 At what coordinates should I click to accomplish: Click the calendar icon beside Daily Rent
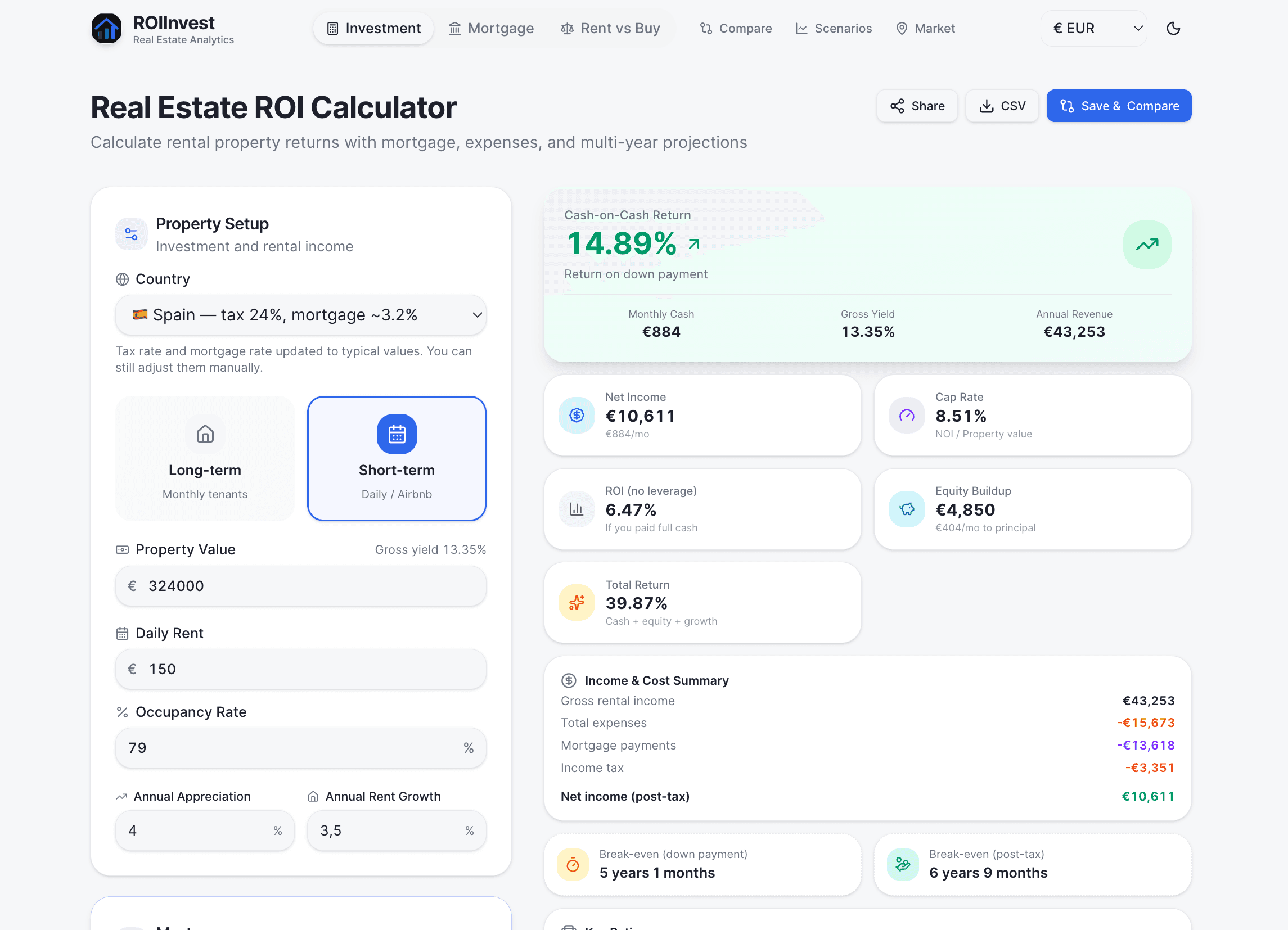(122, 633)
